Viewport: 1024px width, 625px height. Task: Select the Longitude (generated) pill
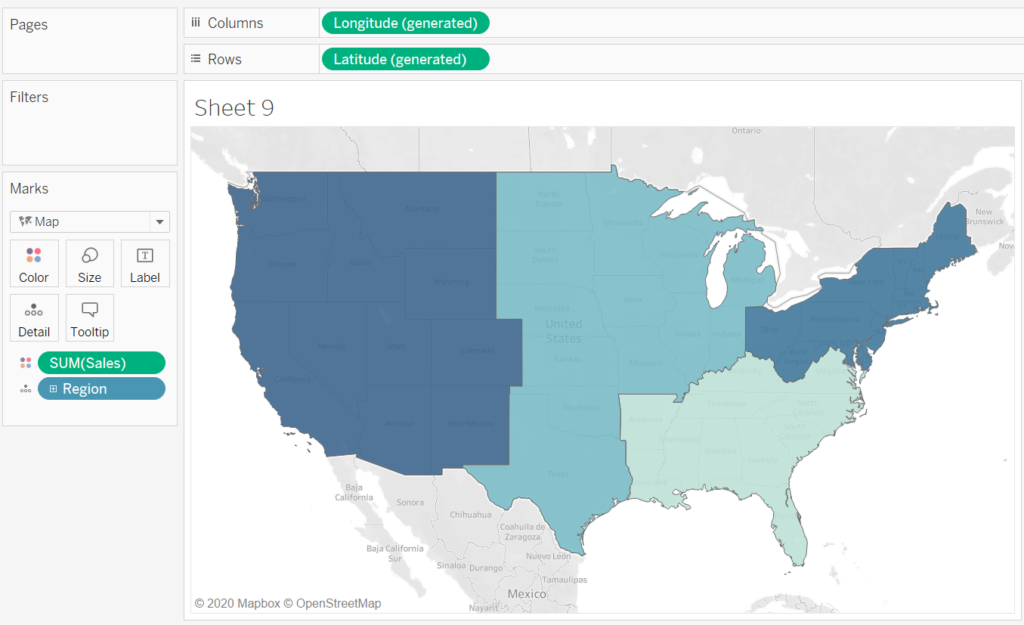405,23
